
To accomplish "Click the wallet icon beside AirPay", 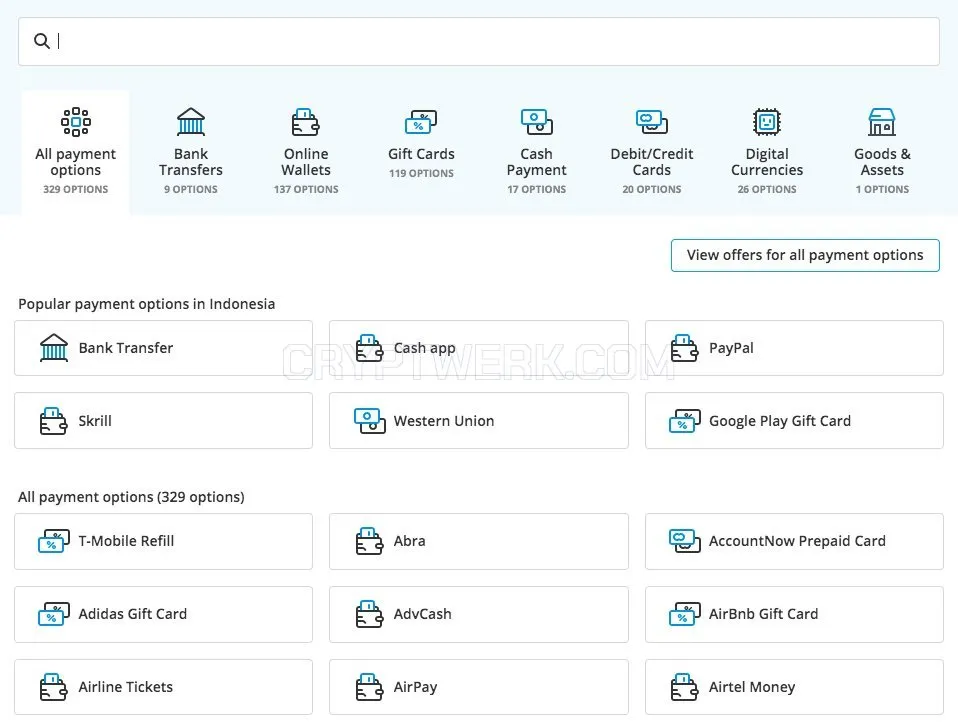I will point(369,687).
